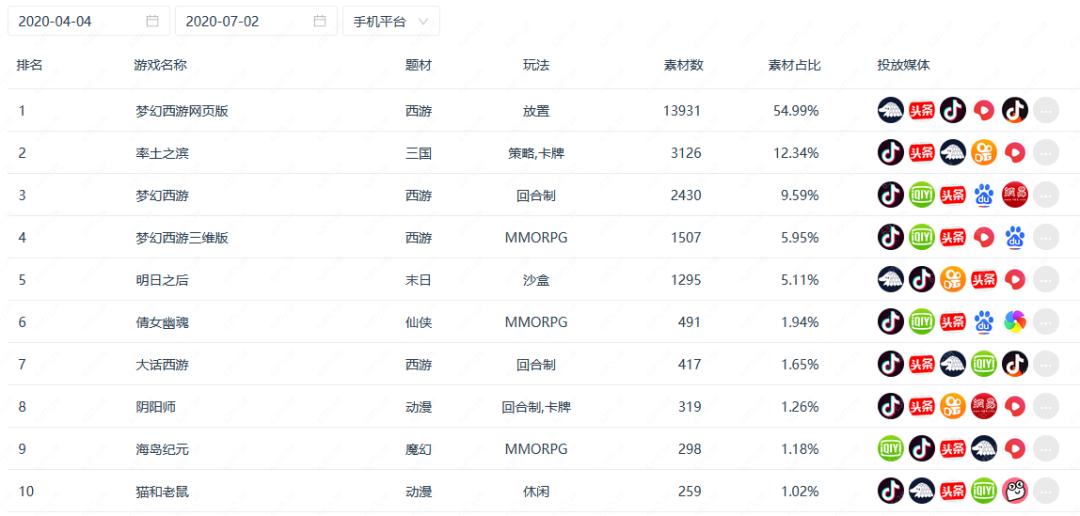This screenshot has height=516, width=1080.
Task: Click the 素材占比 column header
Action: point(794,65)
